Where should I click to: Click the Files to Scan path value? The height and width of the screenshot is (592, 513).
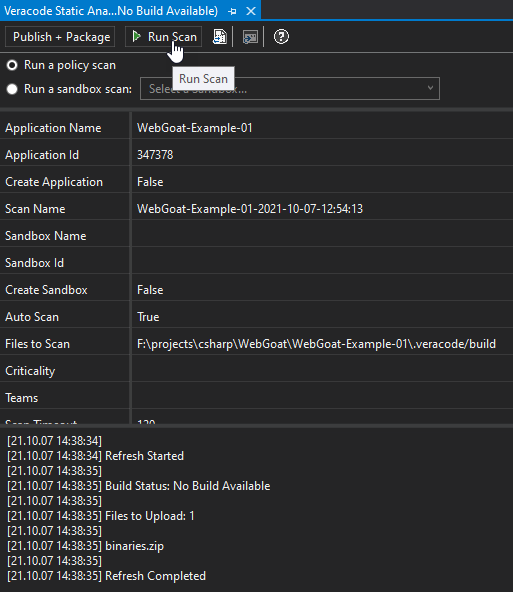pyautogui.click(x=316, y=344)
